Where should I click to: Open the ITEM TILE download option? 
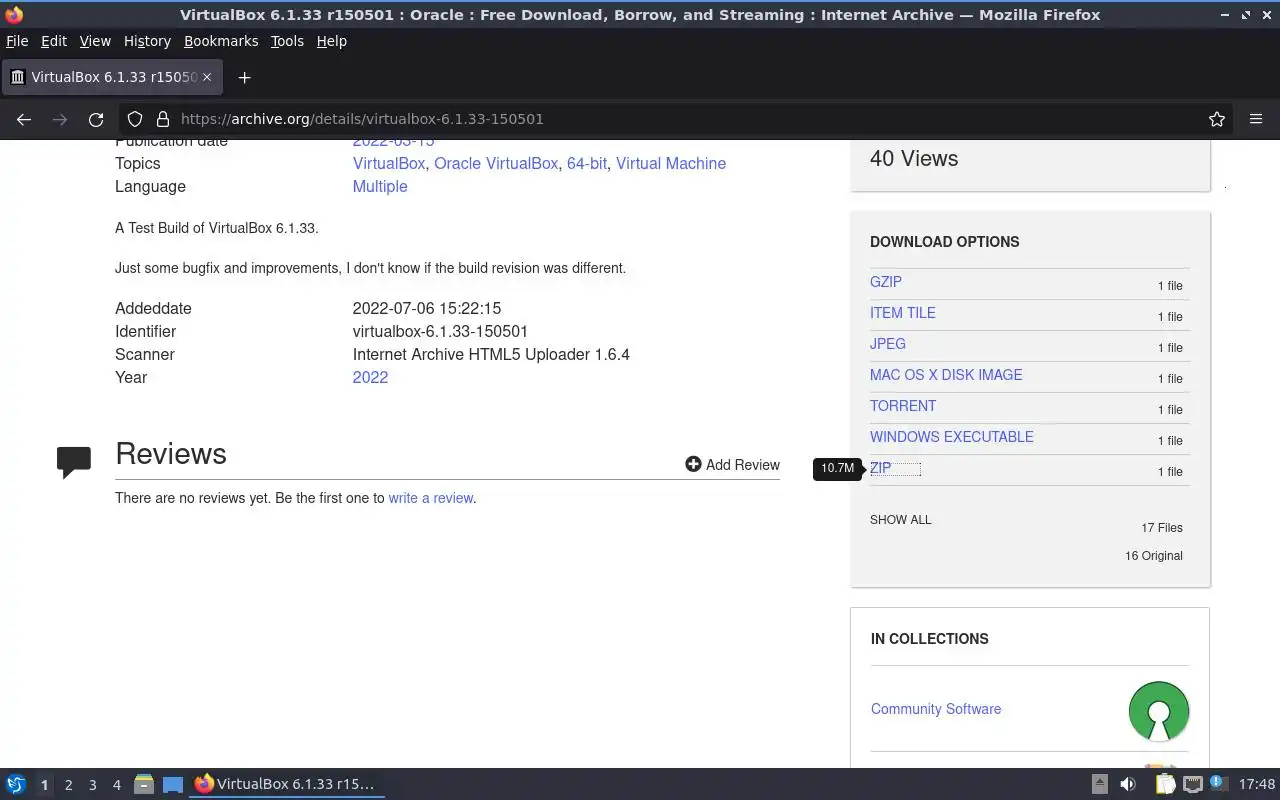click(x=903, y=313)
